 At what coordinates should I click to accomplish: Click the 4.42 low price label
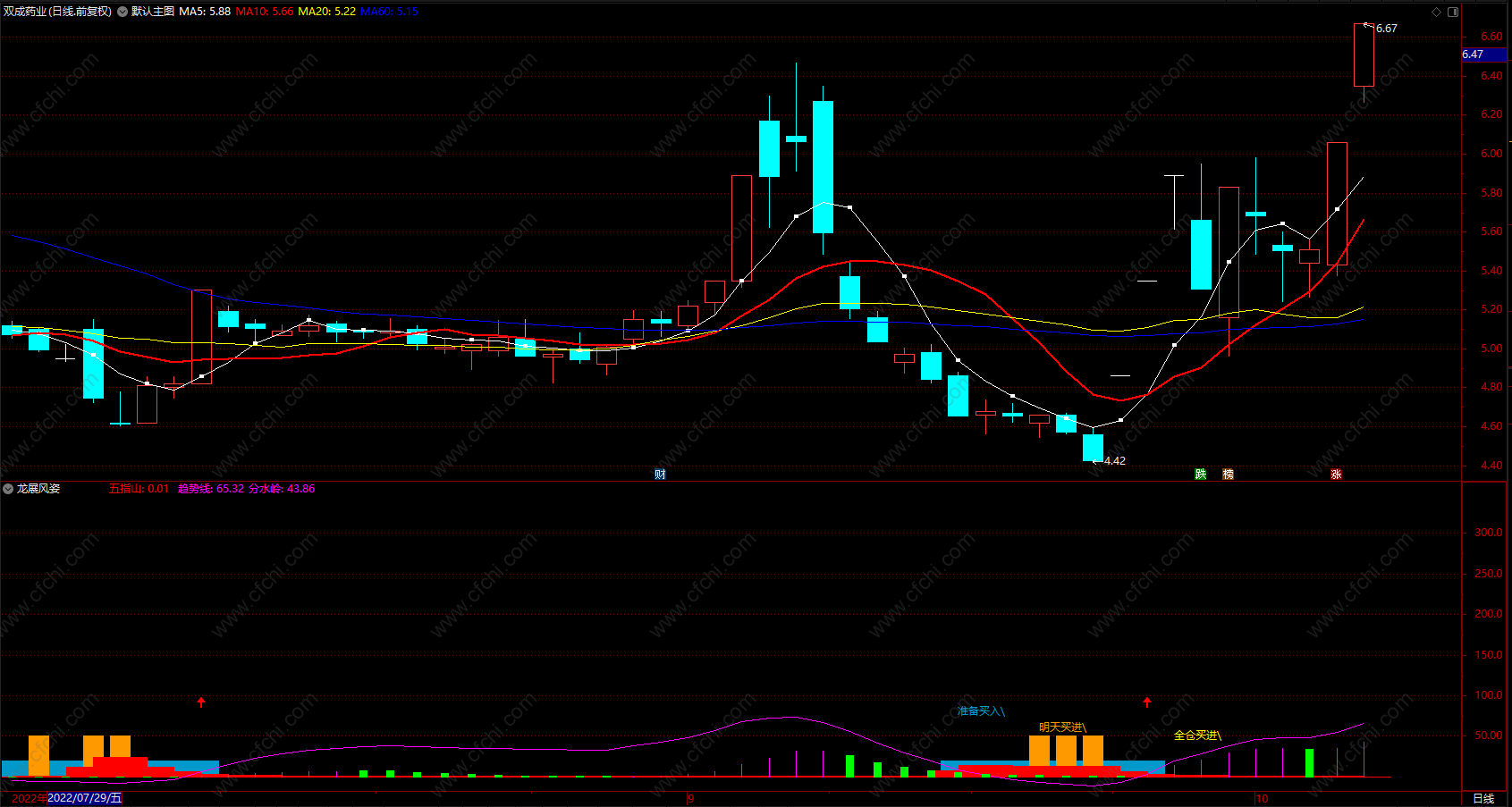click(1115, 461)
